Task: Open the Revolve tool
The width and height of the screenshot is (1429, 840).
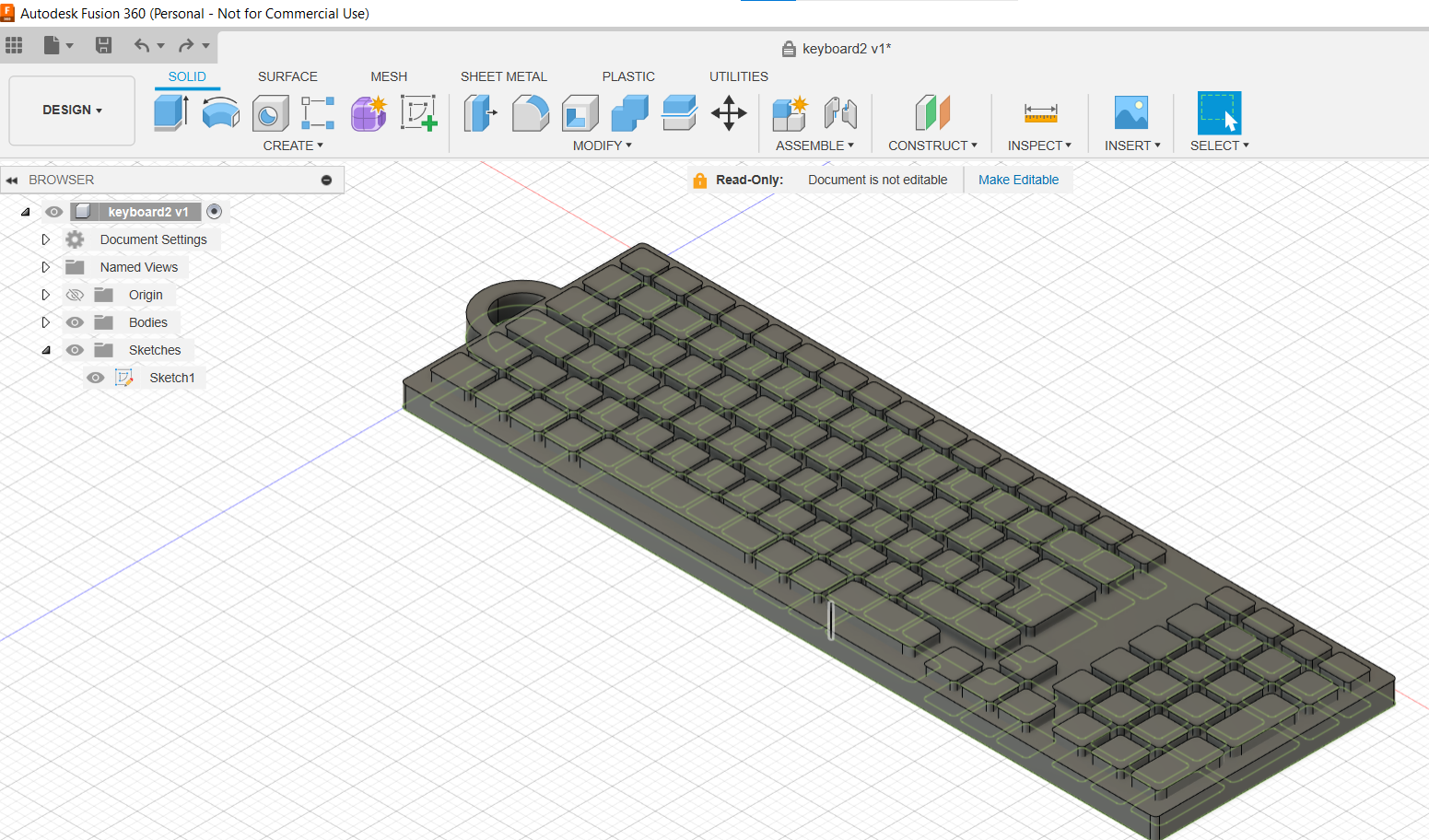Action: (x=220, y=112)
